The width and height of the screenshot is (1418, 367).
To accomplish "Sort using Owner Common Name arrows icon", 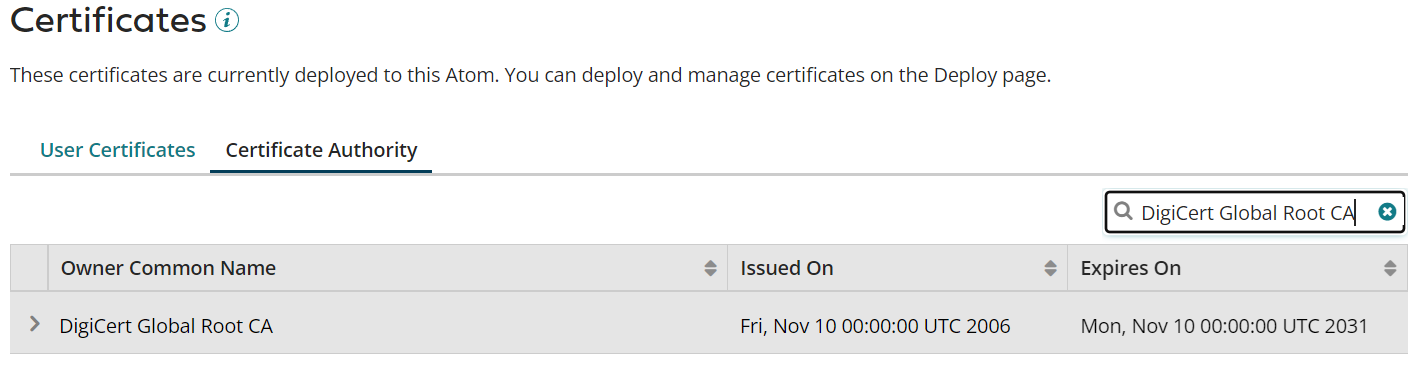I will coord(710,268).
